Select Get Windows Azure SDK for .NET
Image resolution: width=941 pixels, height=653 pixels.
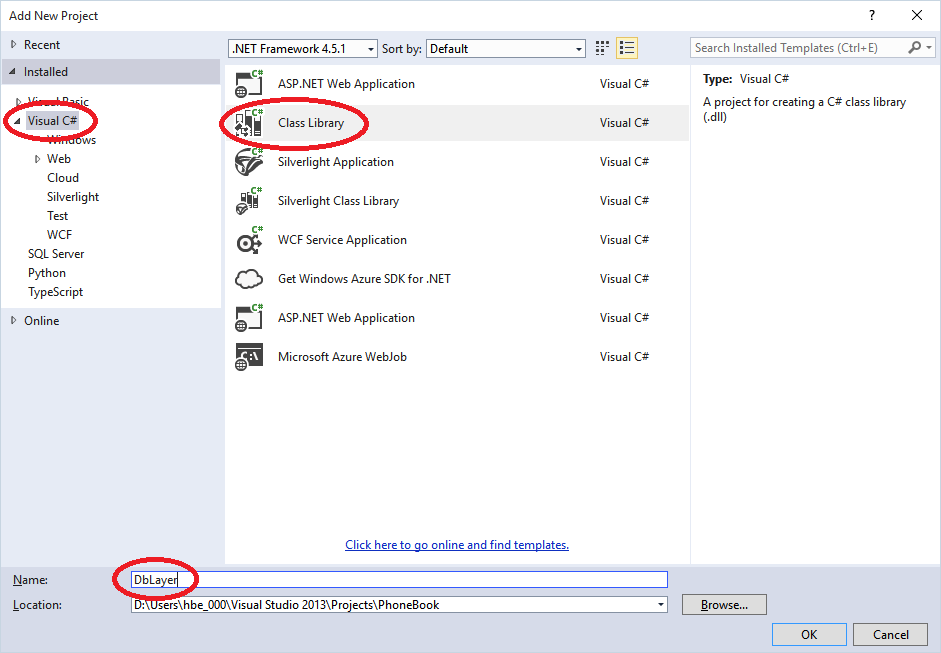tap(364, 279)
